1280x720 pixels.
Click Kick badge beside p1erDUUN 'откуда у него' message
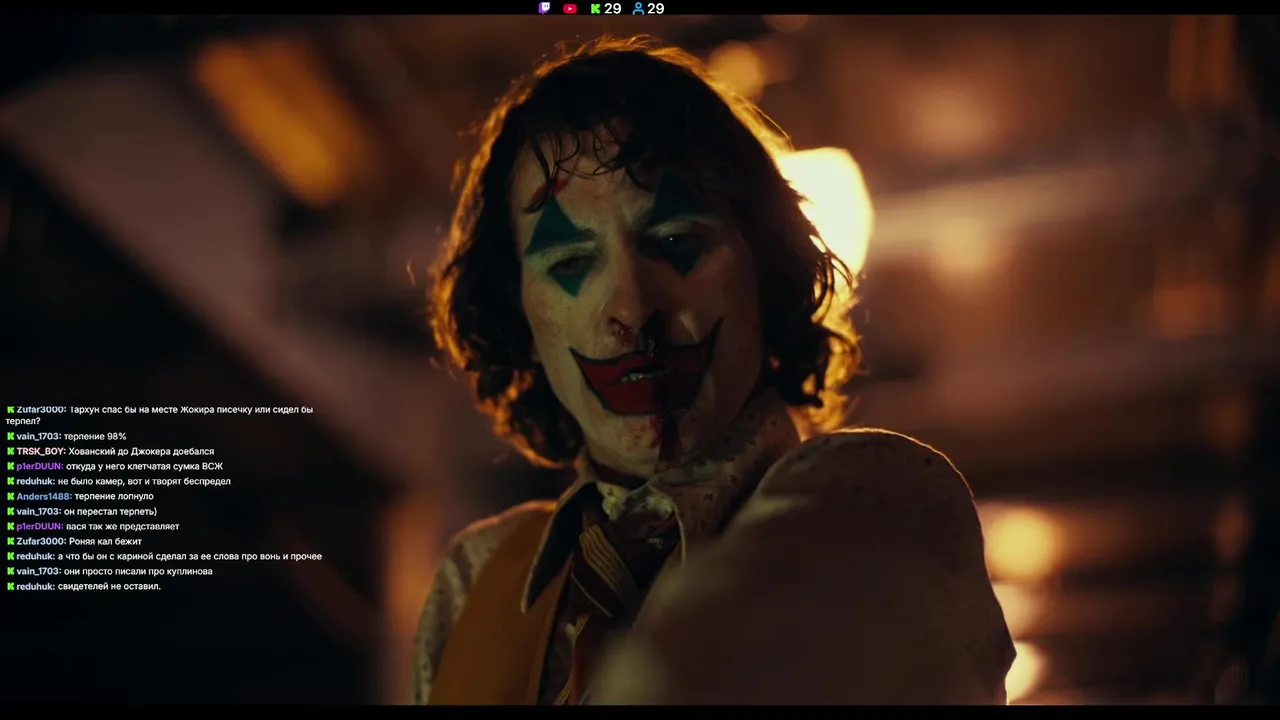coord(10,466)
